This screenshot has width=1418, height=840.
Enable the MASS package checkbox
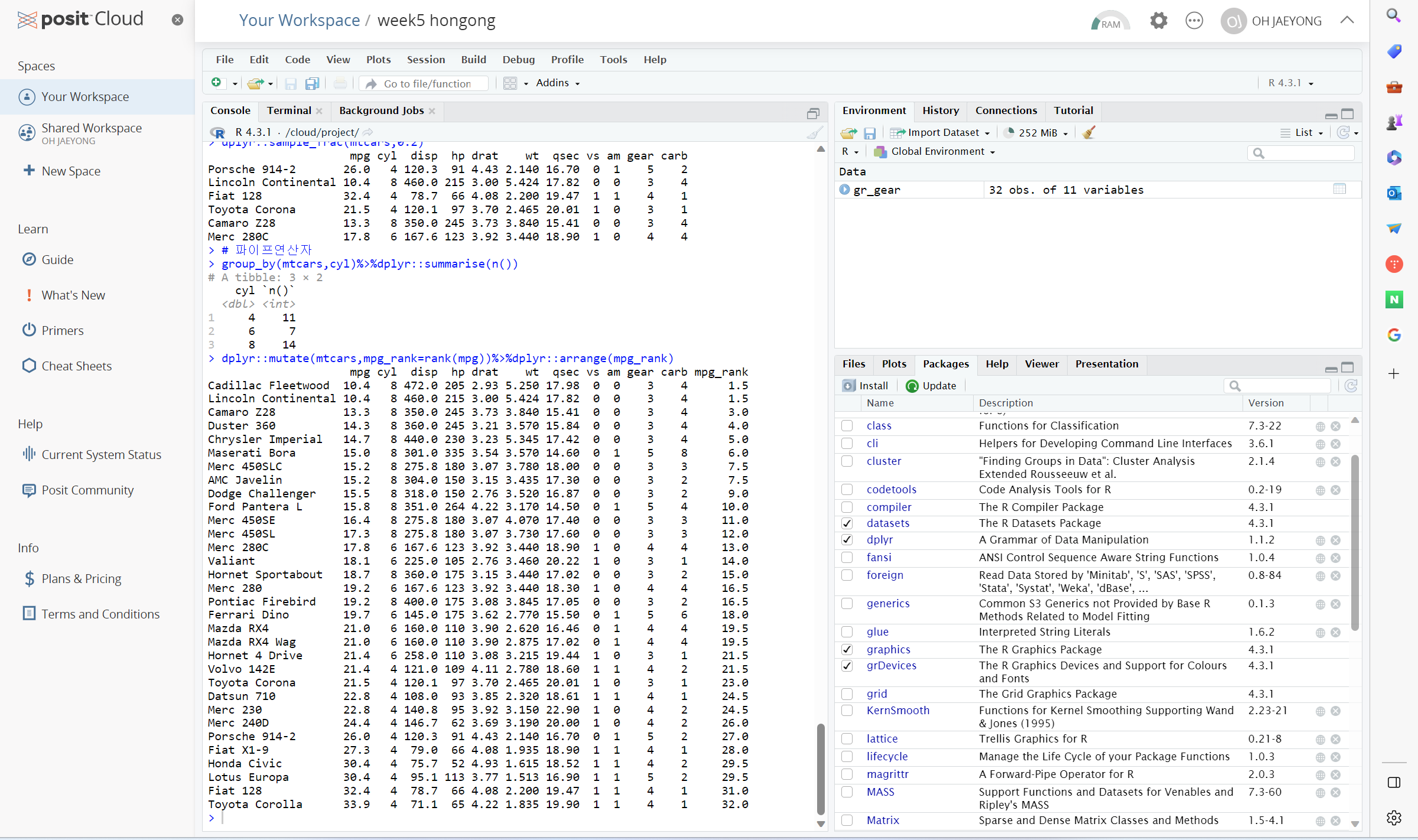(x=847, y=792)
